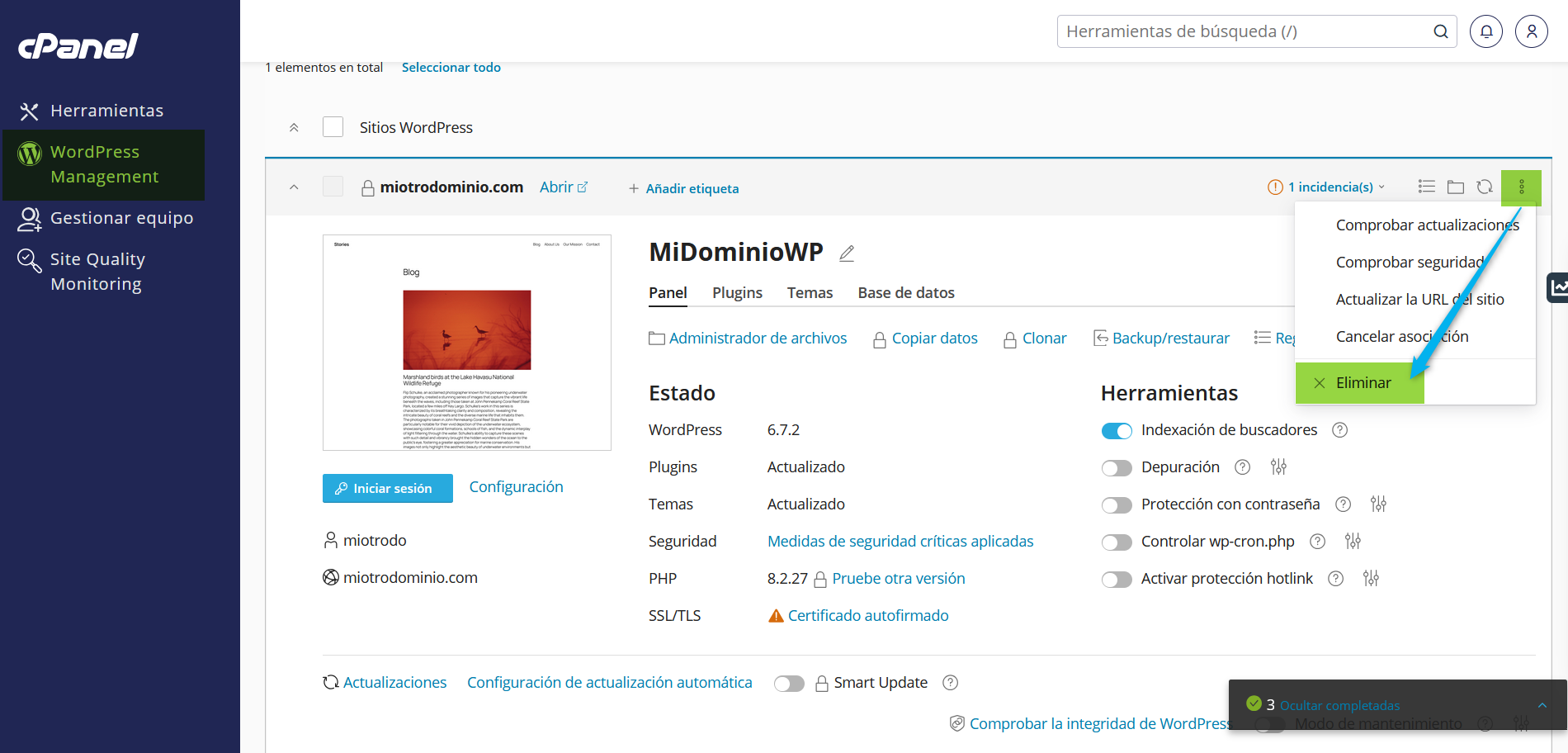Collapse the miotrodominio.com site card
This screenshot has height=753, width=1568.
294,187
